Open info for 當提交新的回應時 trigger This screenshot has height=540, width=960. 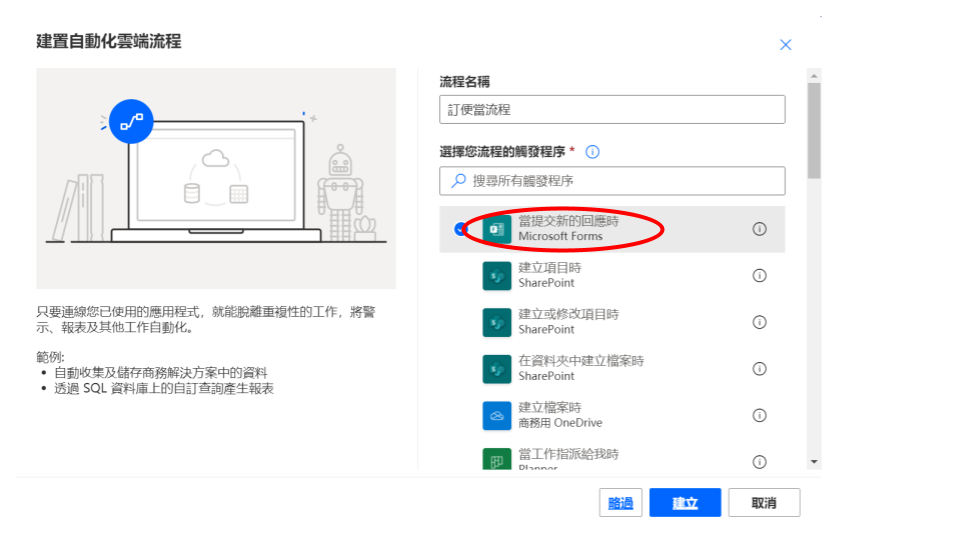(759, 229)
